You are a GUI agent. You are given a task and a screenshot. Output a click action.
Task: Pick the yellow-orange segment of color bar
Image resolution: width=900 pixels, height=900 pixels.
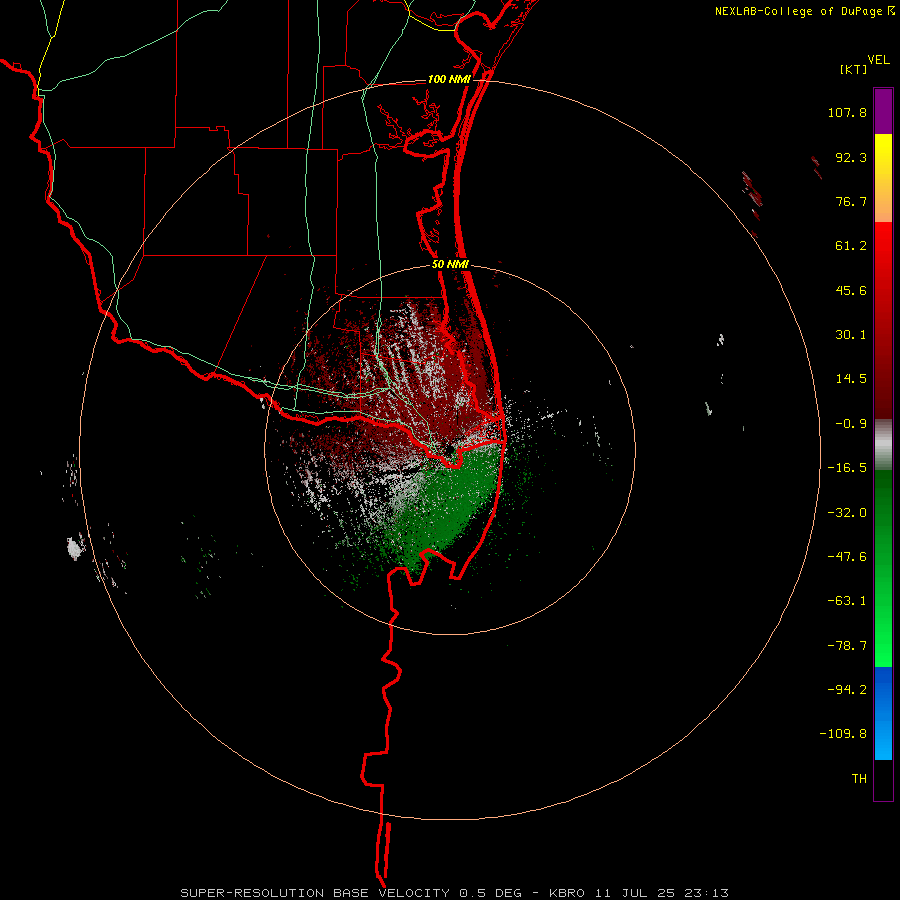[x=883, y=178]
